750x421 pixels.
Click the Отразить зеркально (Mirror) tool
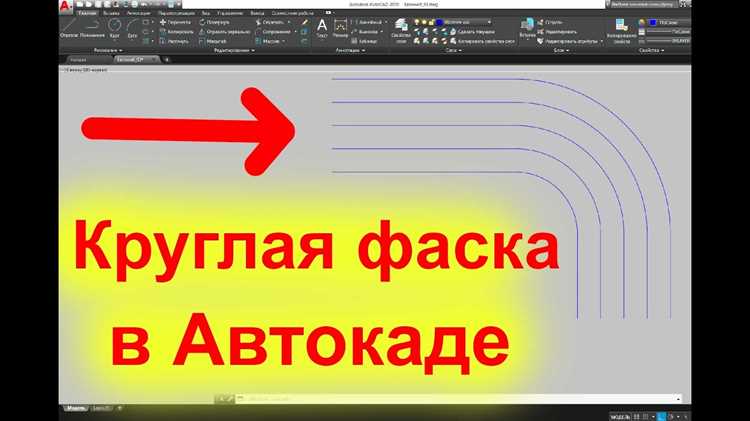point(224,32)
